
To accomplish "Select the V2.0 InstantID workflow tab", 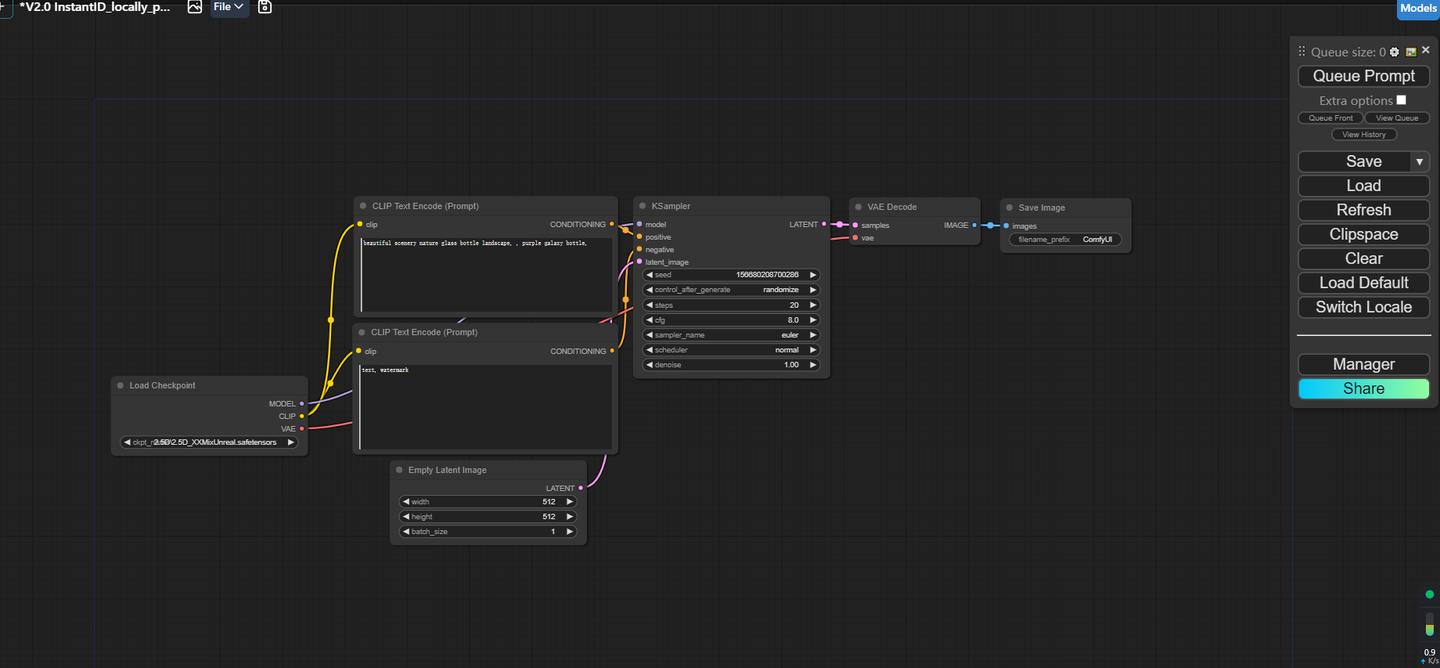I will (x=95, y=7).
